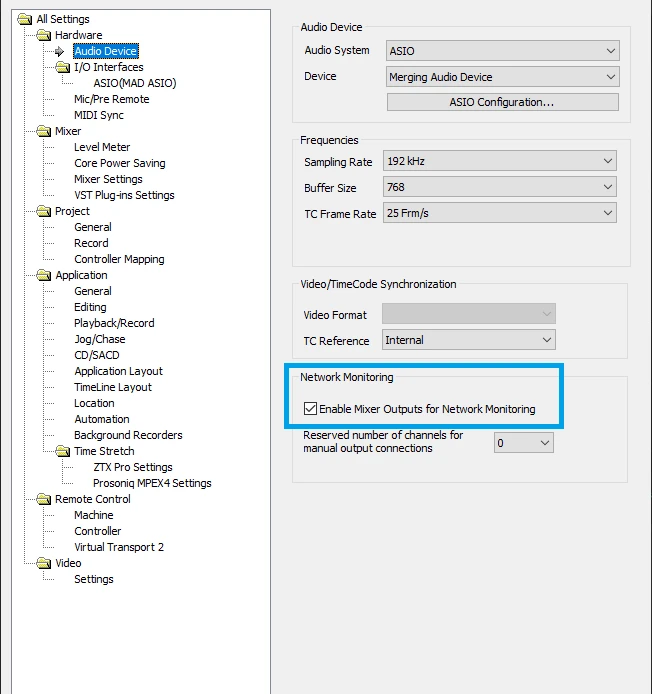Open Location settings

point(94,403)
